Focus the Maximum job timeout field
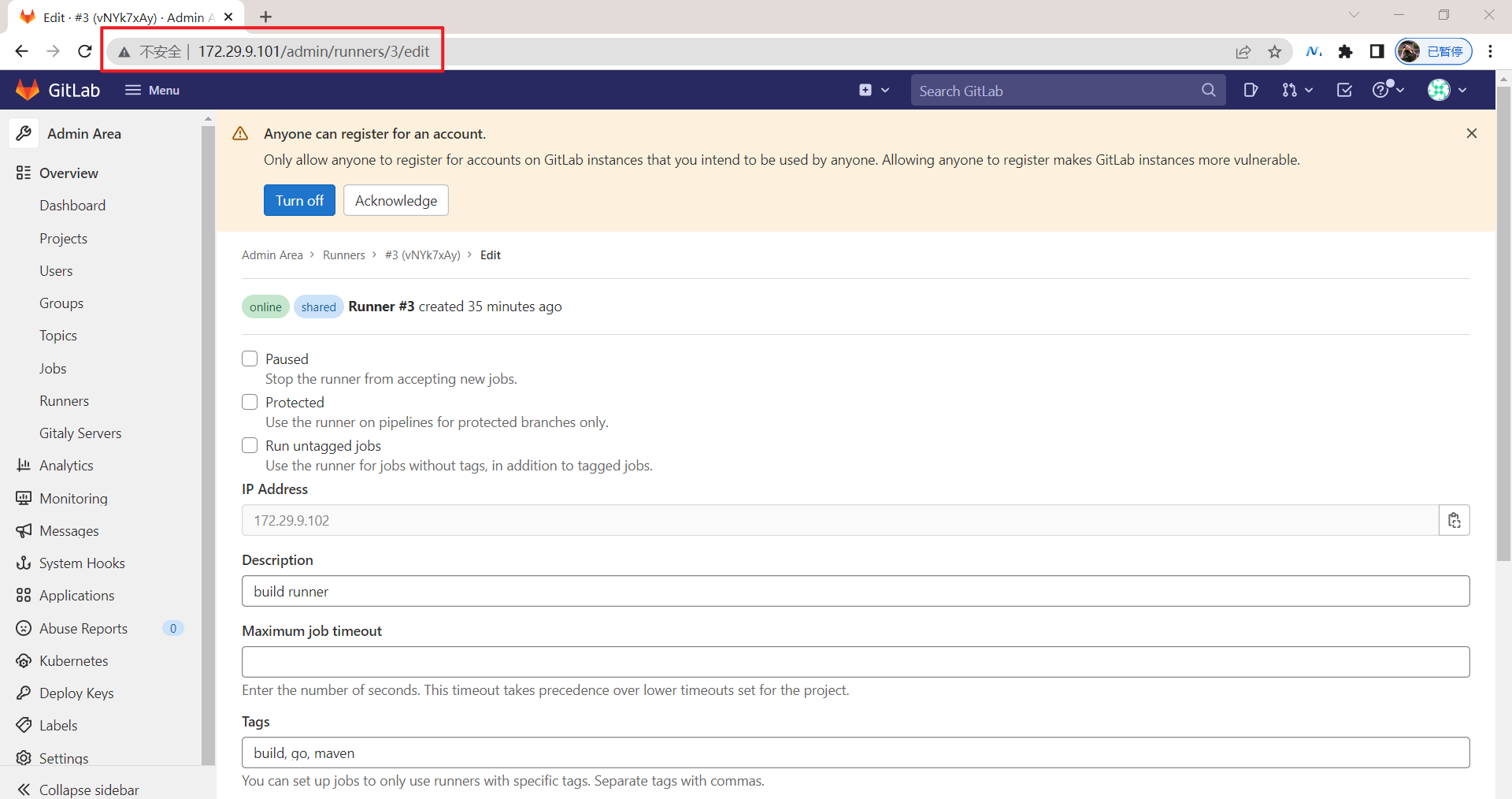This screenshot has height=799, width=1512. 856,662
